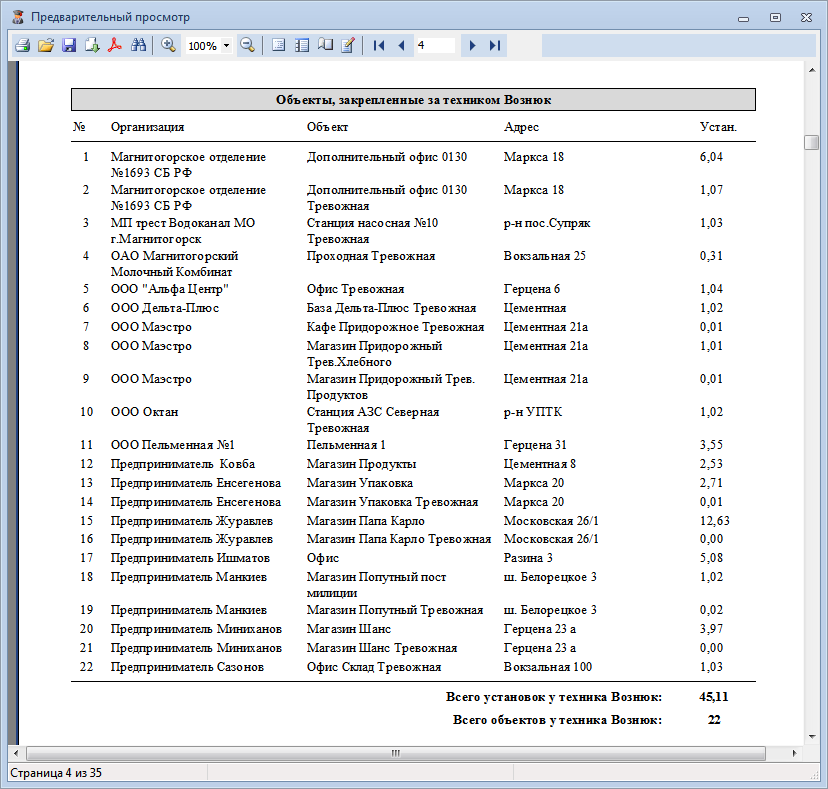Click "Всего объектов у техника Вознюк:" label
Screen dimensions: 828x789
tap(558, 720)
